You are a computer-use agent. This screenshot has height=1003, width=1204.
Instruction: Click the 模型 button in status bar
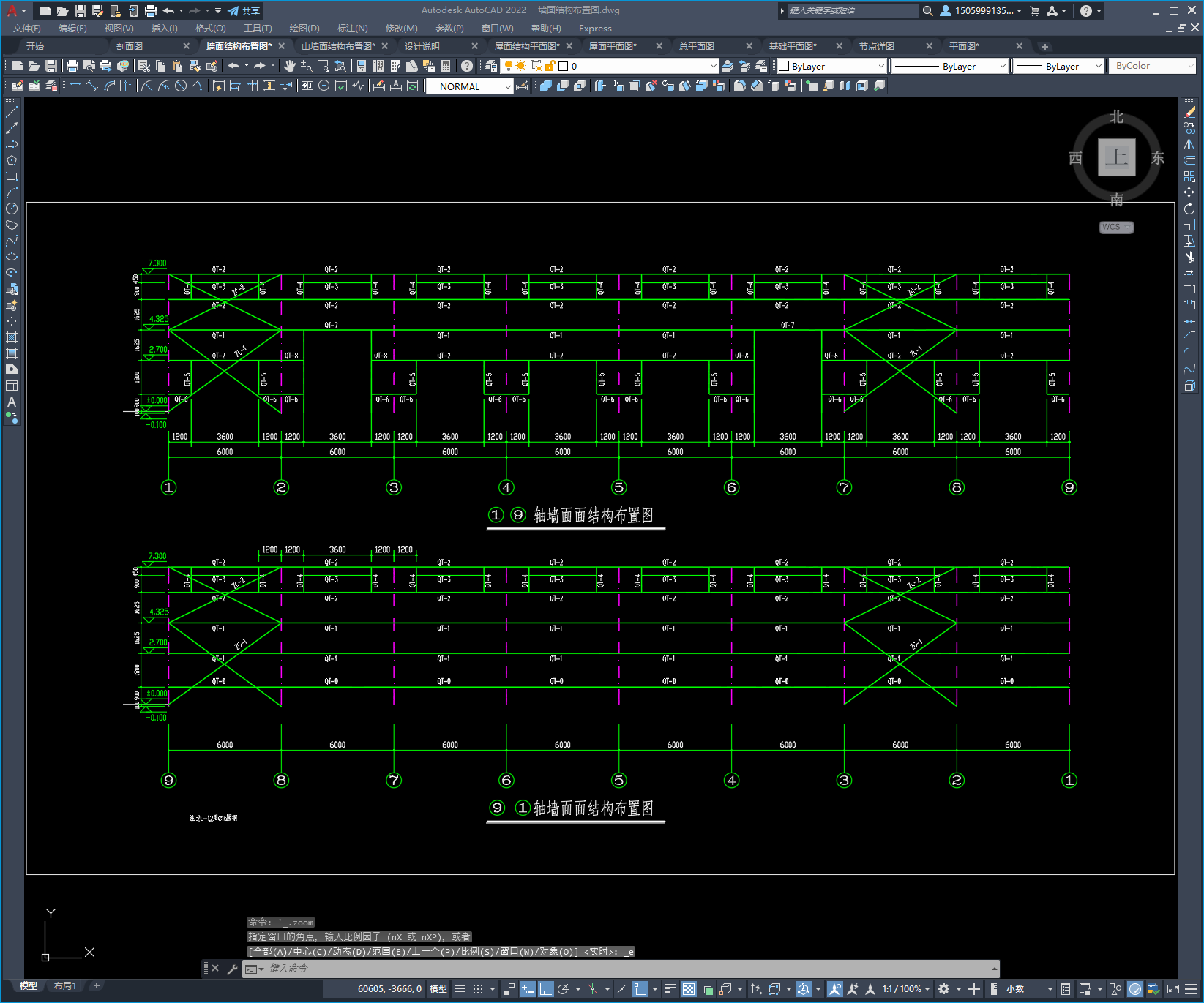pos(438,989)
